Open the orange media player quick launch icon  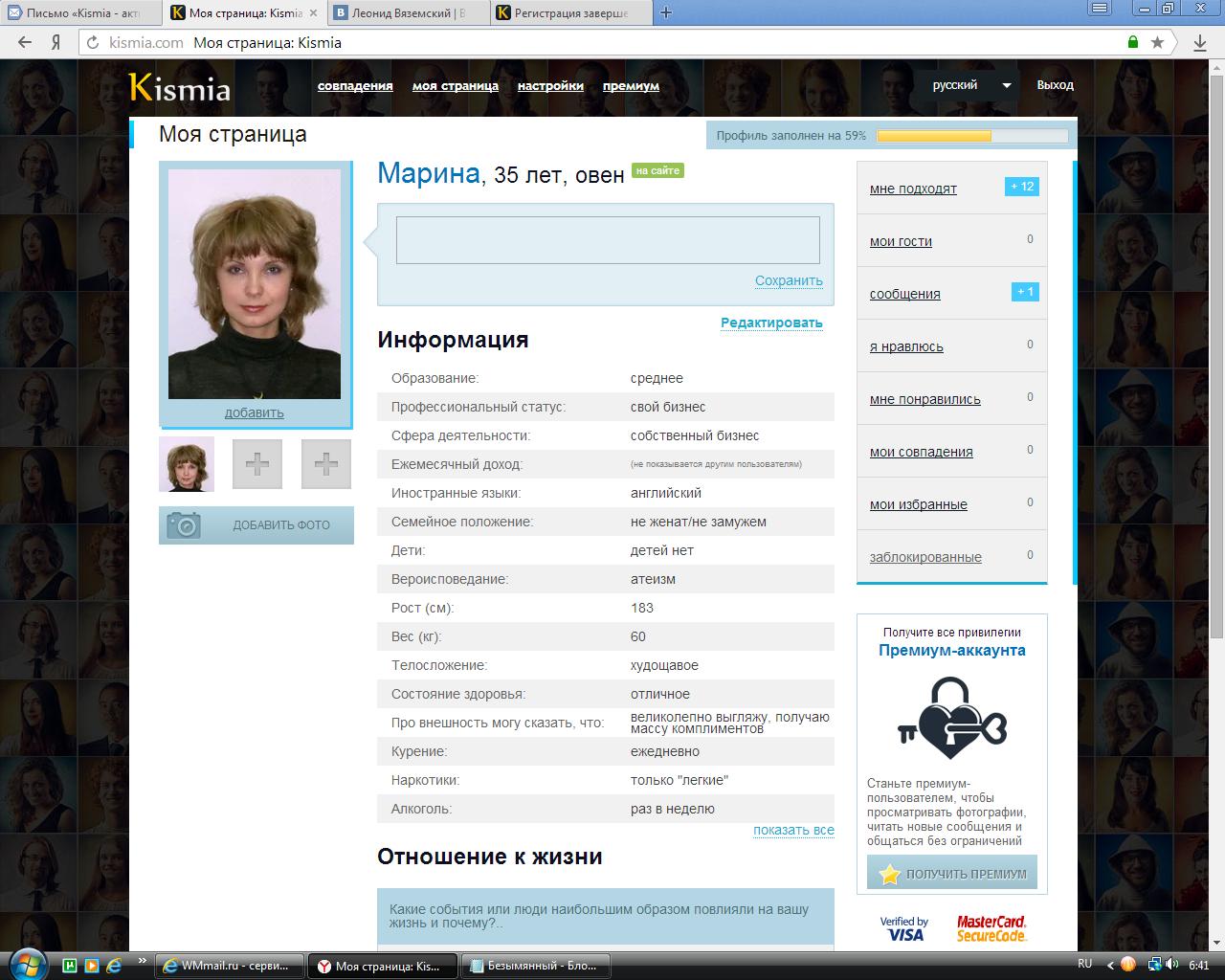tap(92, 966)
